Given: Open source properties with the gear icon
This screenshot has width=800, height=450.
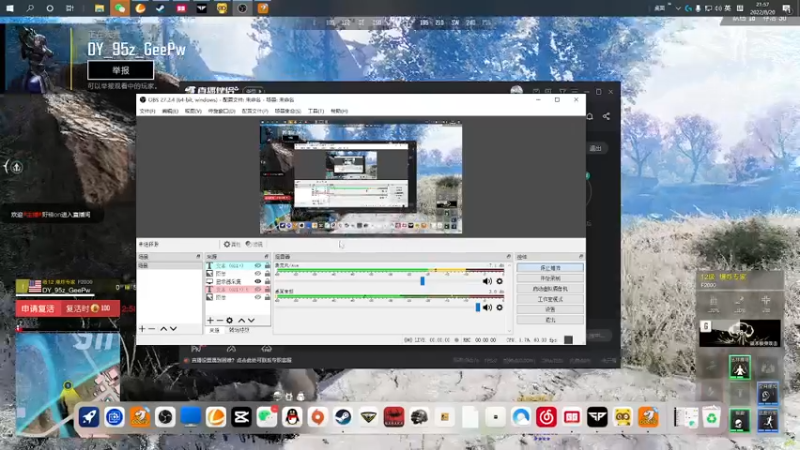Looking at the screenshot, I should [x=230, y=320].
